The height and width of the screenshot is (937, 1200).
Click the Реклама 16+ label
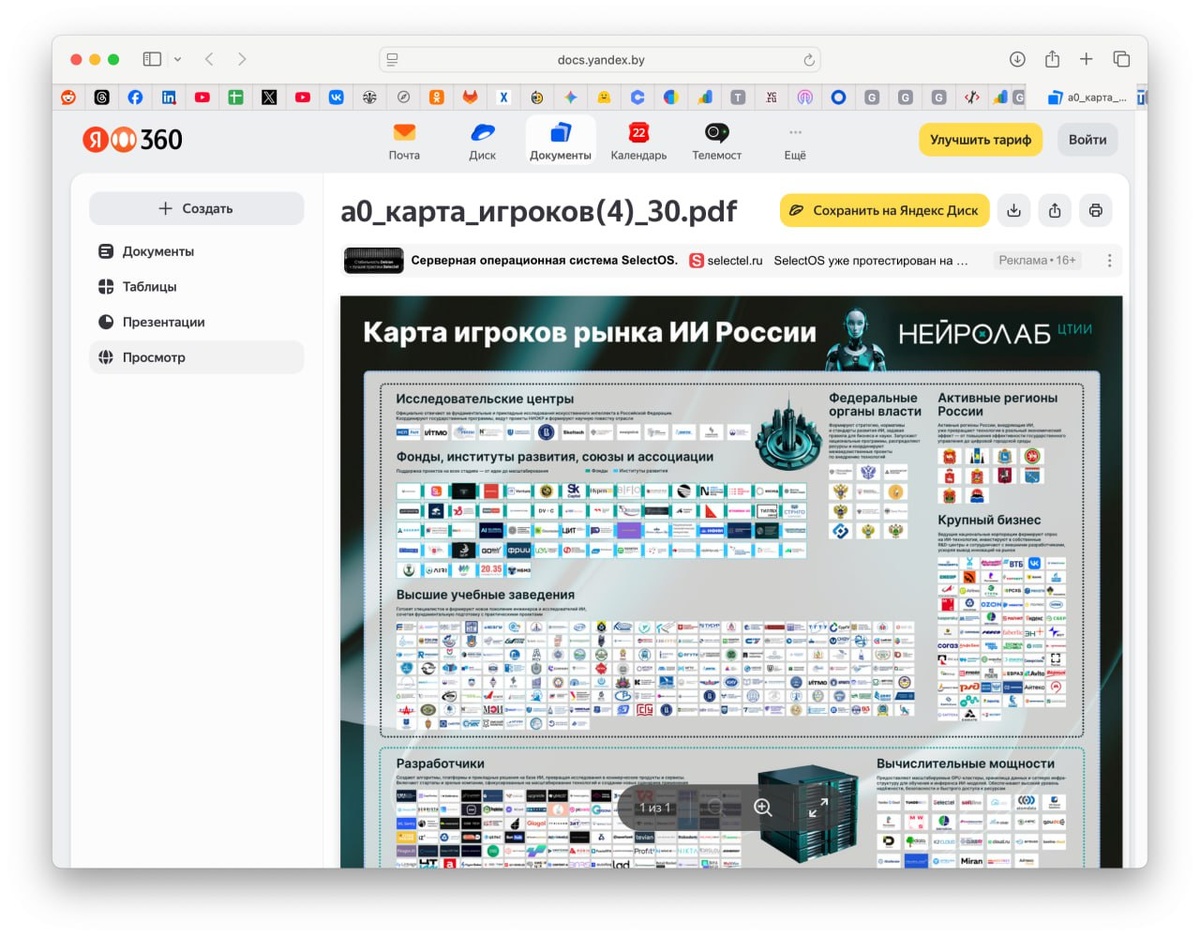[1037, 260]
